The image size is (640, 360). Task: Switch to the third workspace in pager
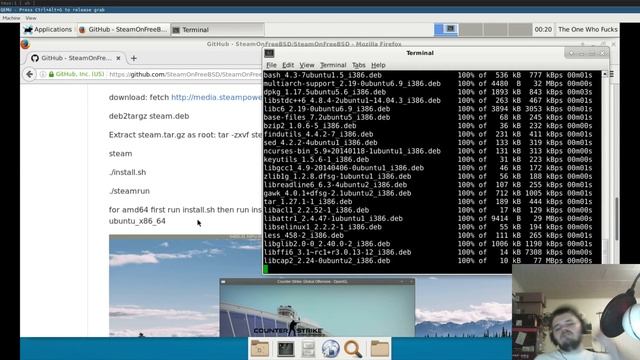(x=495, y=29)
